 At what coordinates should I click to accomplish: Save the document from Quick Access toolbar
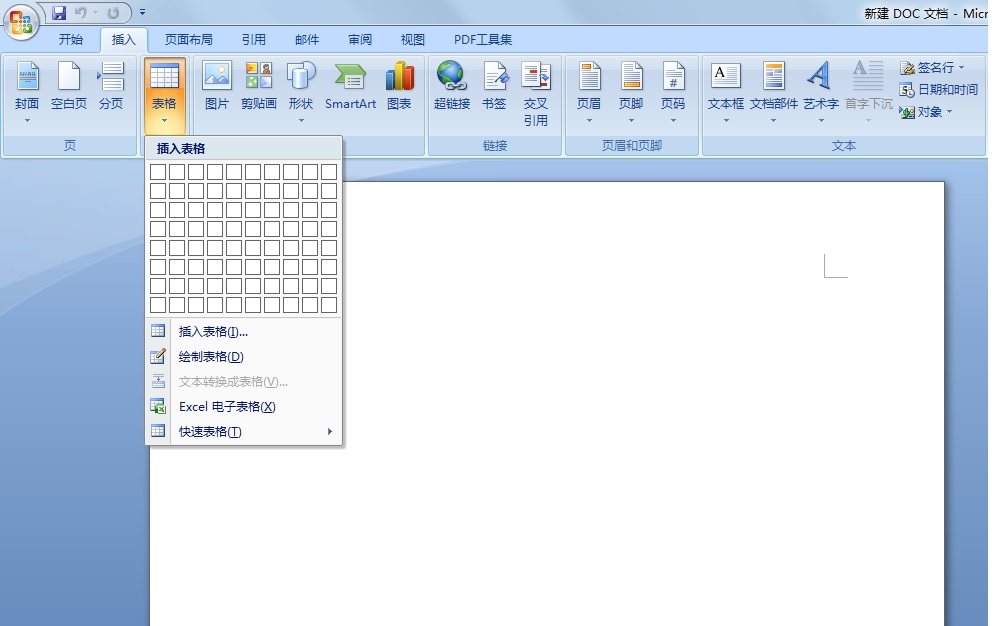[59, 12]
